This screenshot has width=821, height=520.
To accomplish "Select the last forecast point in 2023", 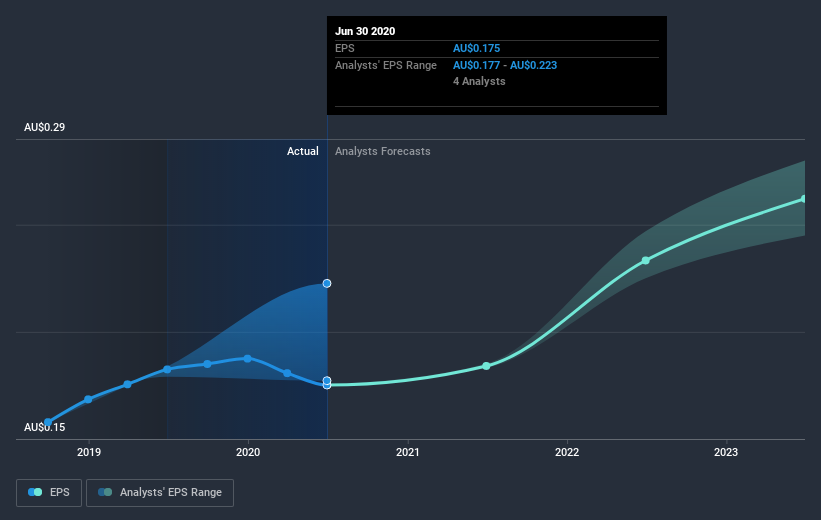I will click(804, 199).
